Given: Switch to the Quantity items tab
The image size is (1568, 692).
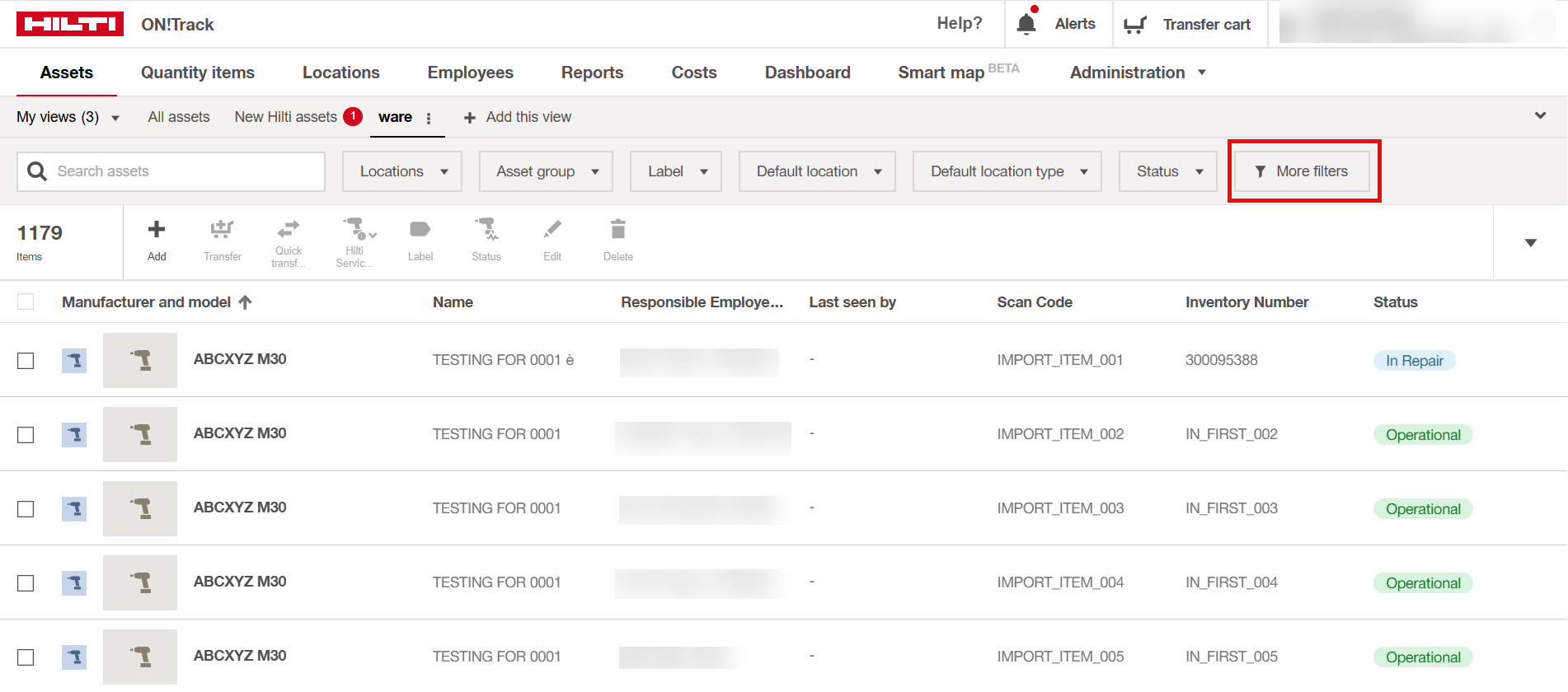Looking at the screenshot, I should [x=198, y=72].
